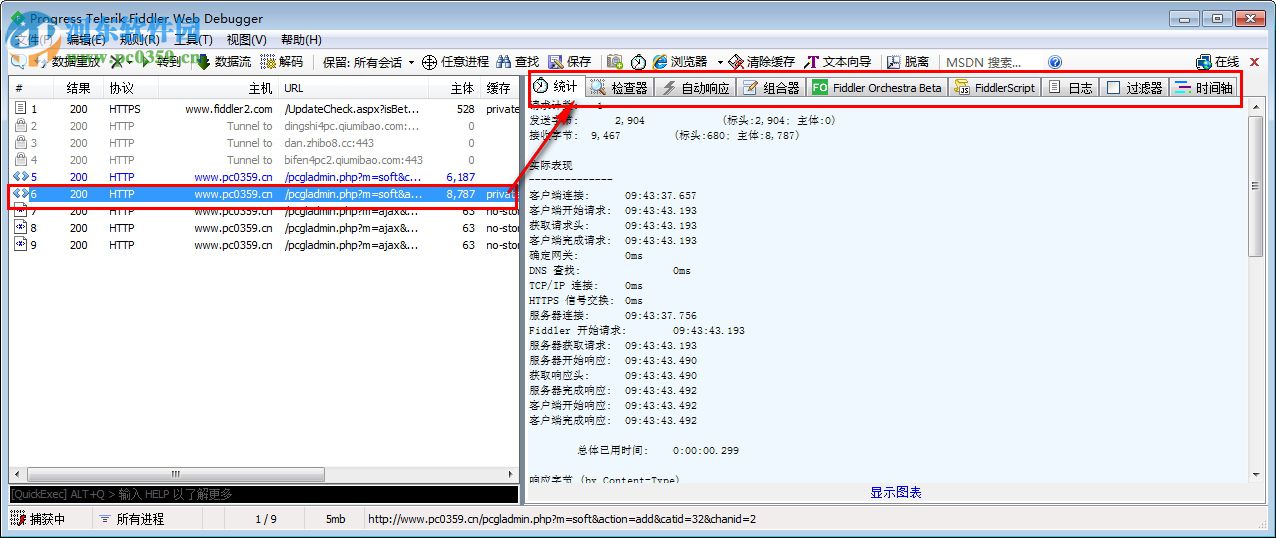Close the toolbar with the red X
This screenshot has height=538, width=1276.
click(1254, 62)
